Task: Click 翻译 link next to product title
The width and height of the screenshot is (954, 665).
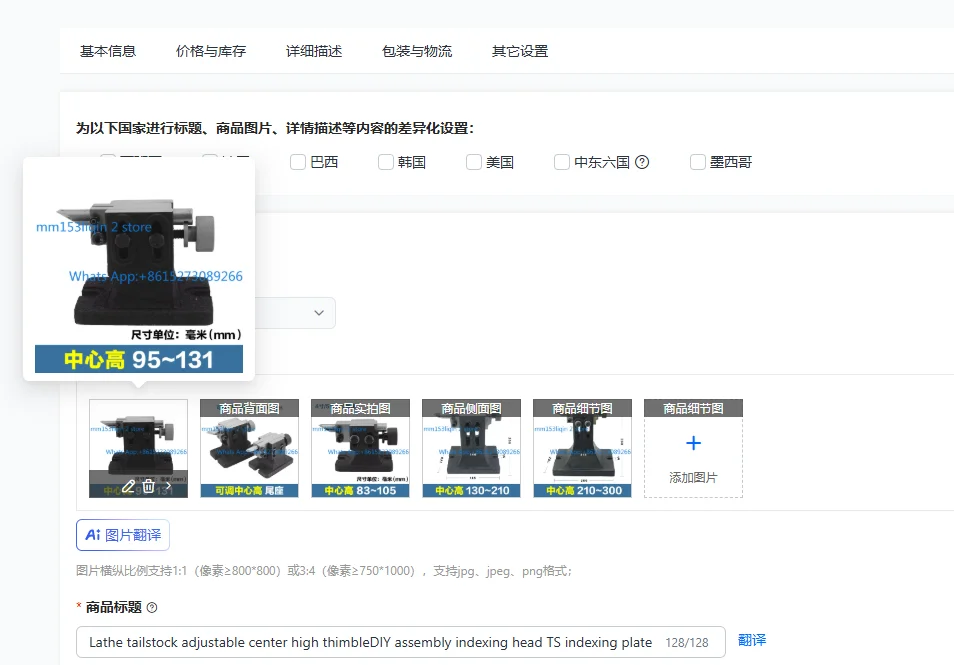Action: 752,640
